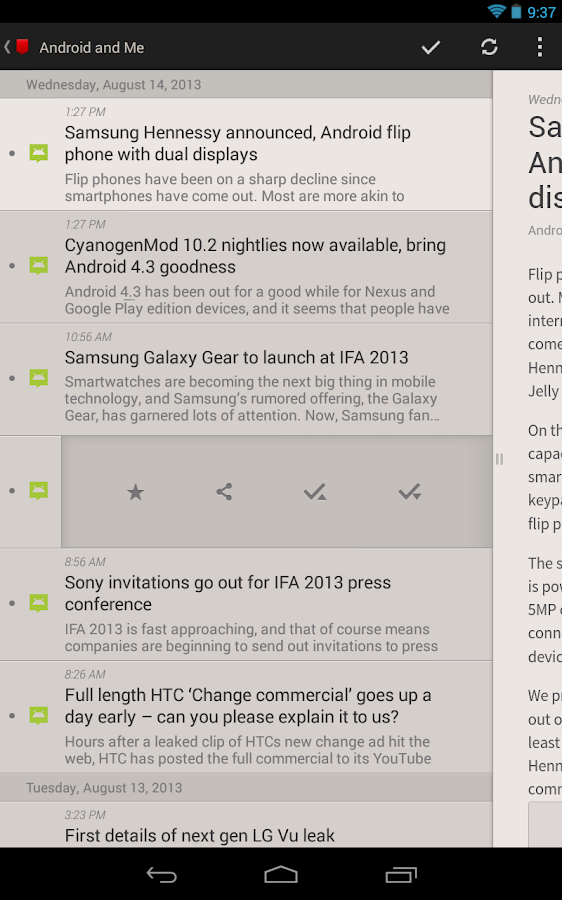Viewport: 562px width, 900px height.
Task: Open CyanogenMod 10.2 nightlies article
Action: point(246,266)
